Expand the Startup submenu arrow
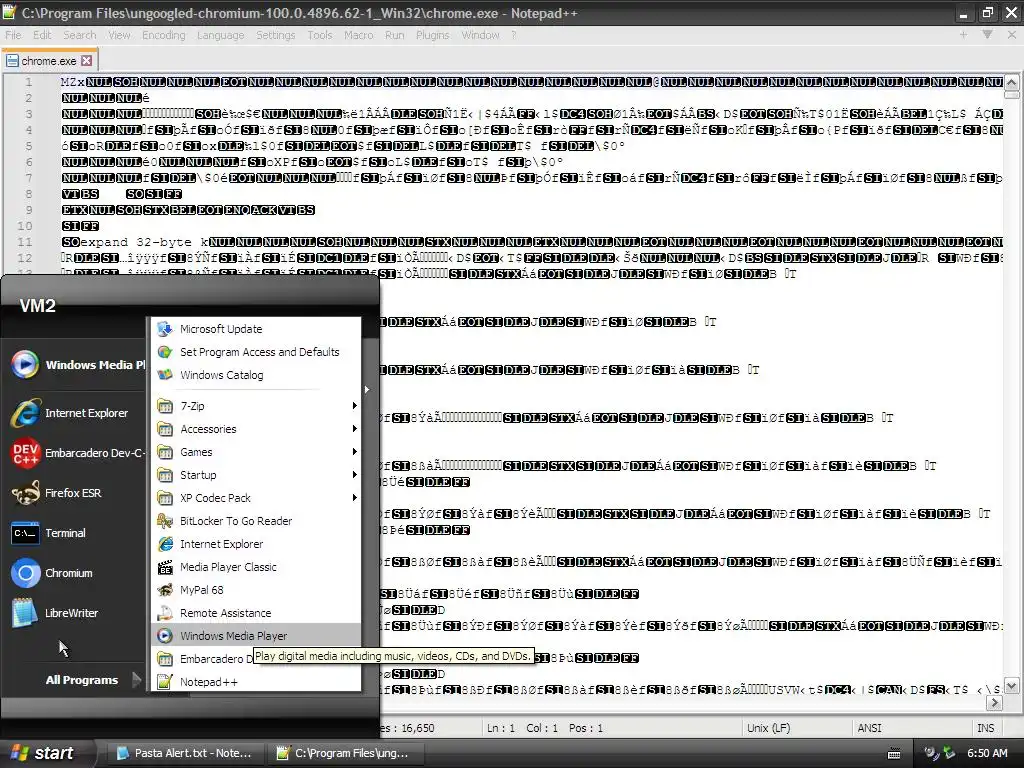Viewport: 1024px width, 768px height. click(355, 475)
